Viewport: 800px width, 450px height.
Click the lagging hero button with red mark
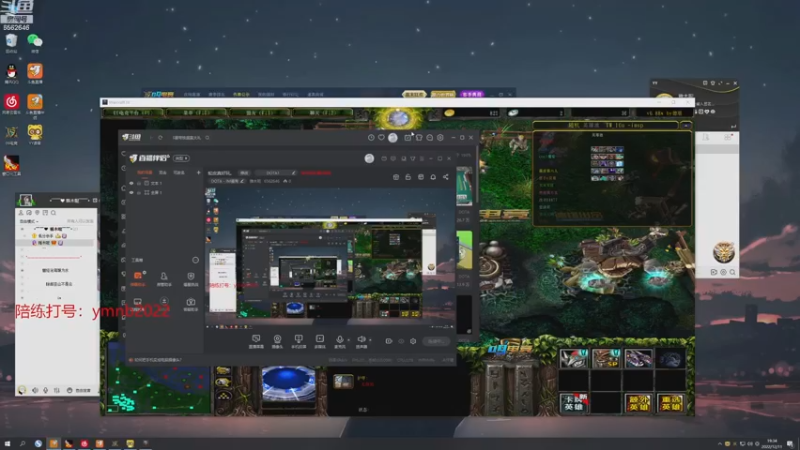573,403
